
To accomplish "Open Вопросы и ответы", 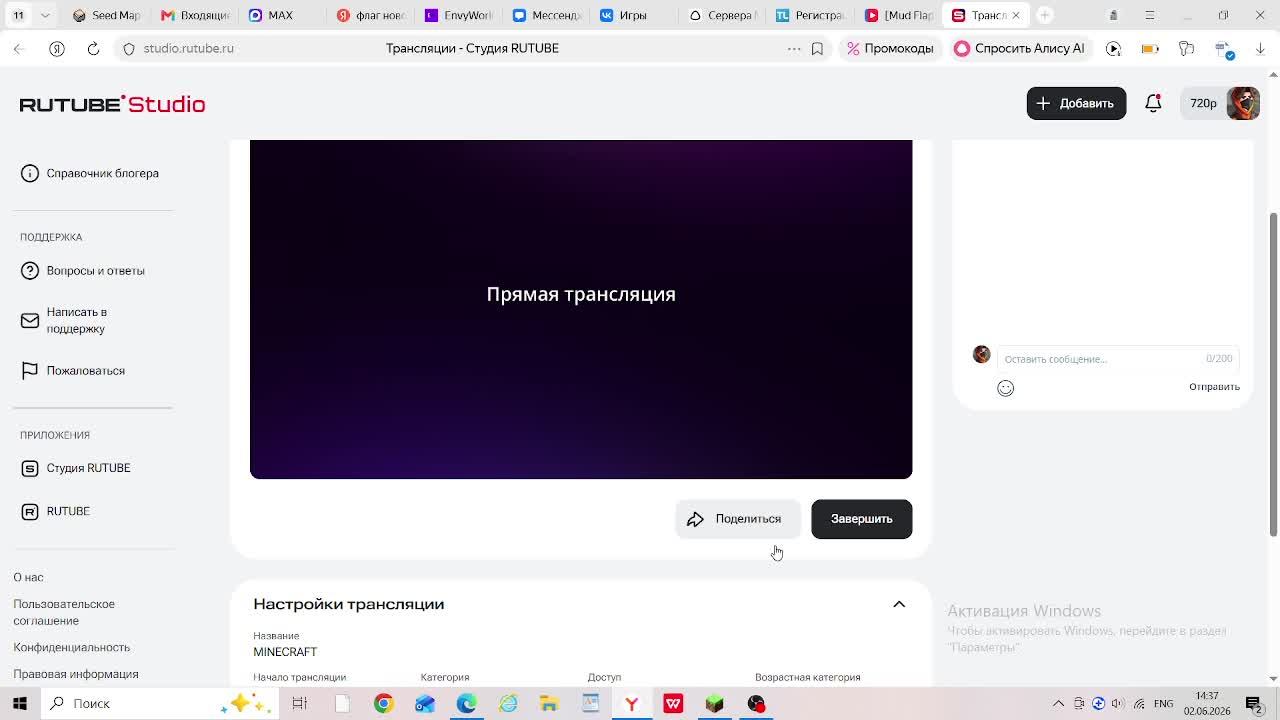I will coord(83,270).
